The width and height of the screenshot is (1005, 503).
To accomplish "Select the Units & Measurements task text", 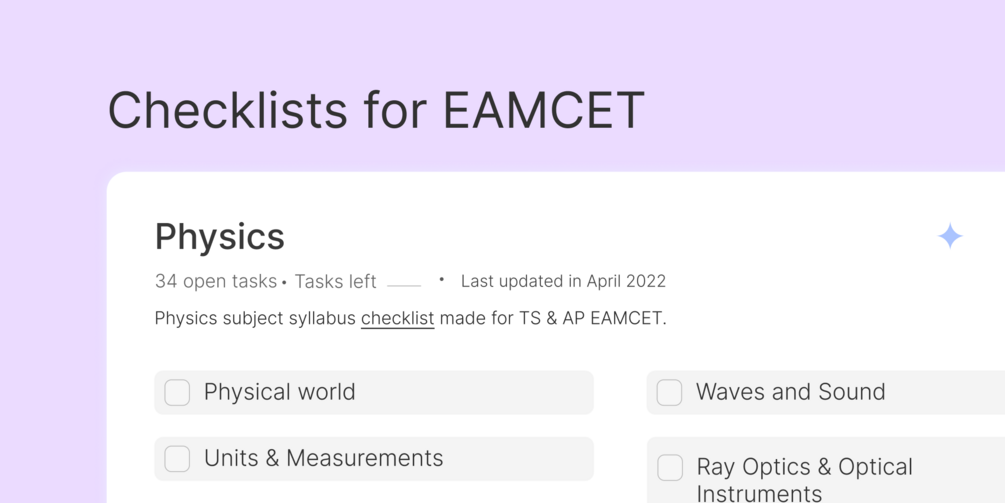I will pyautogui.click(x=323, y=458).
